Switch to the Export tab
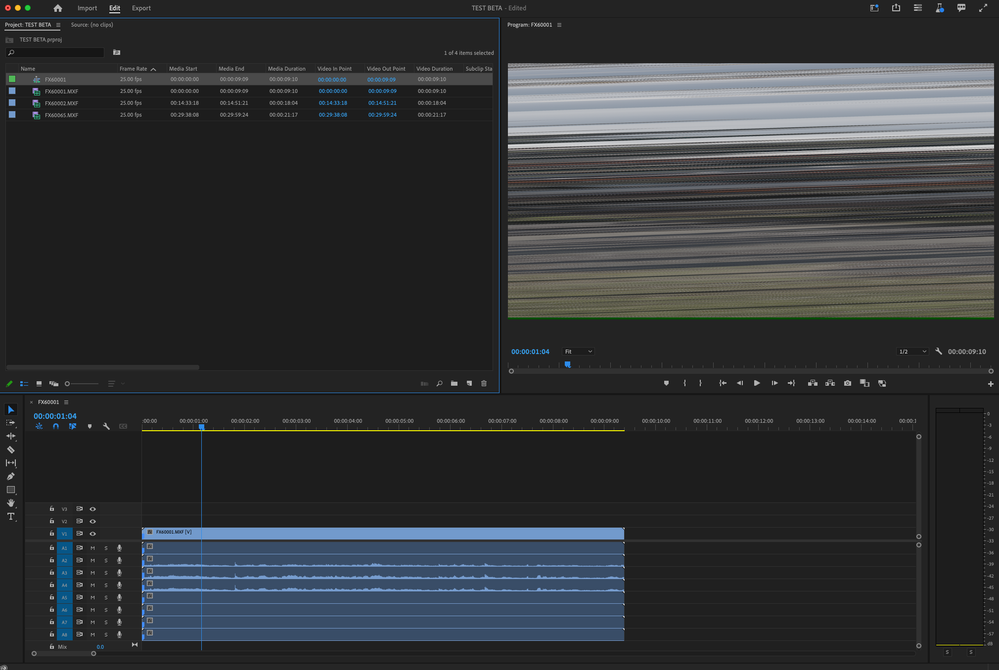The height and width of the screenshot is (670, 999). (141, 8)
